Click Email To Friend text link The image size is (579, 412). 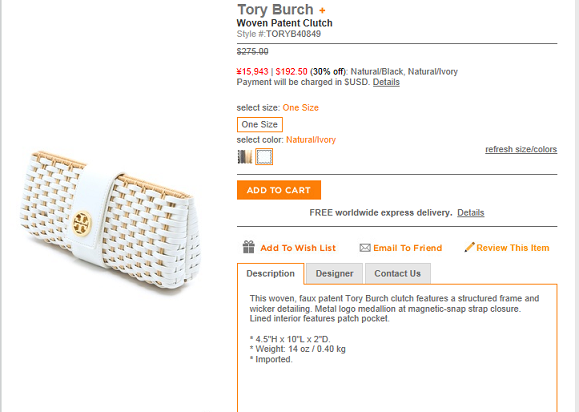408,248
